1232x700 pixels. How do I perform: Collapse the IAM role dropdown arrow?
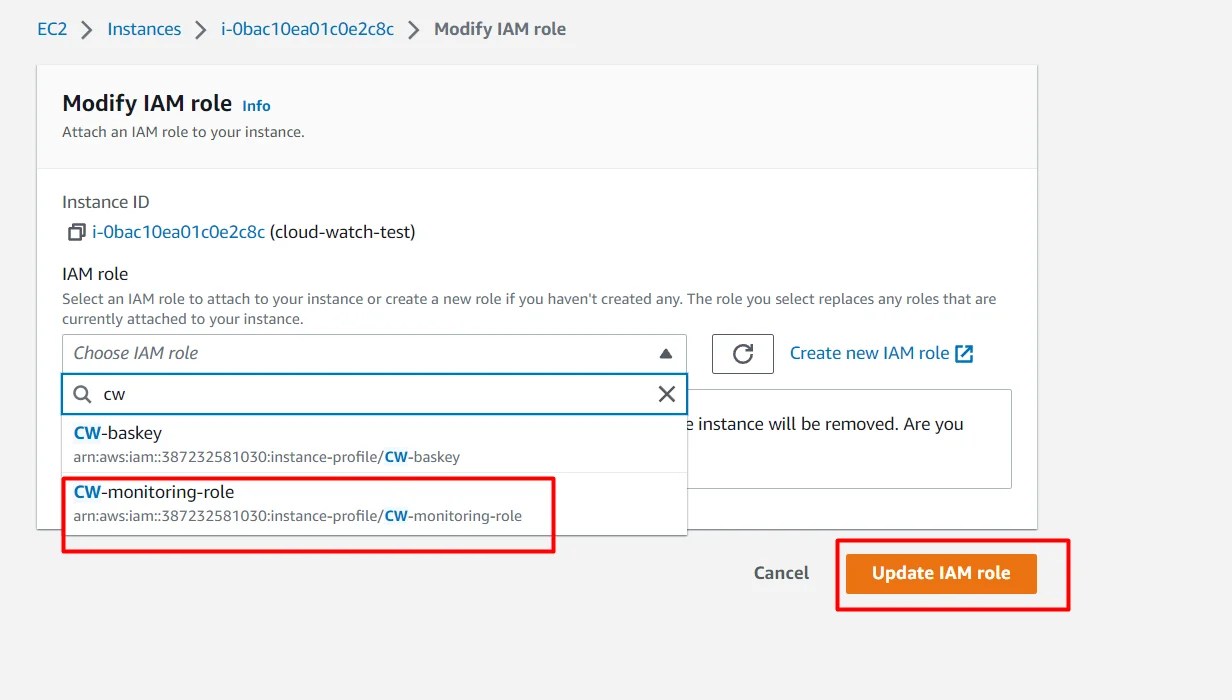669,352
